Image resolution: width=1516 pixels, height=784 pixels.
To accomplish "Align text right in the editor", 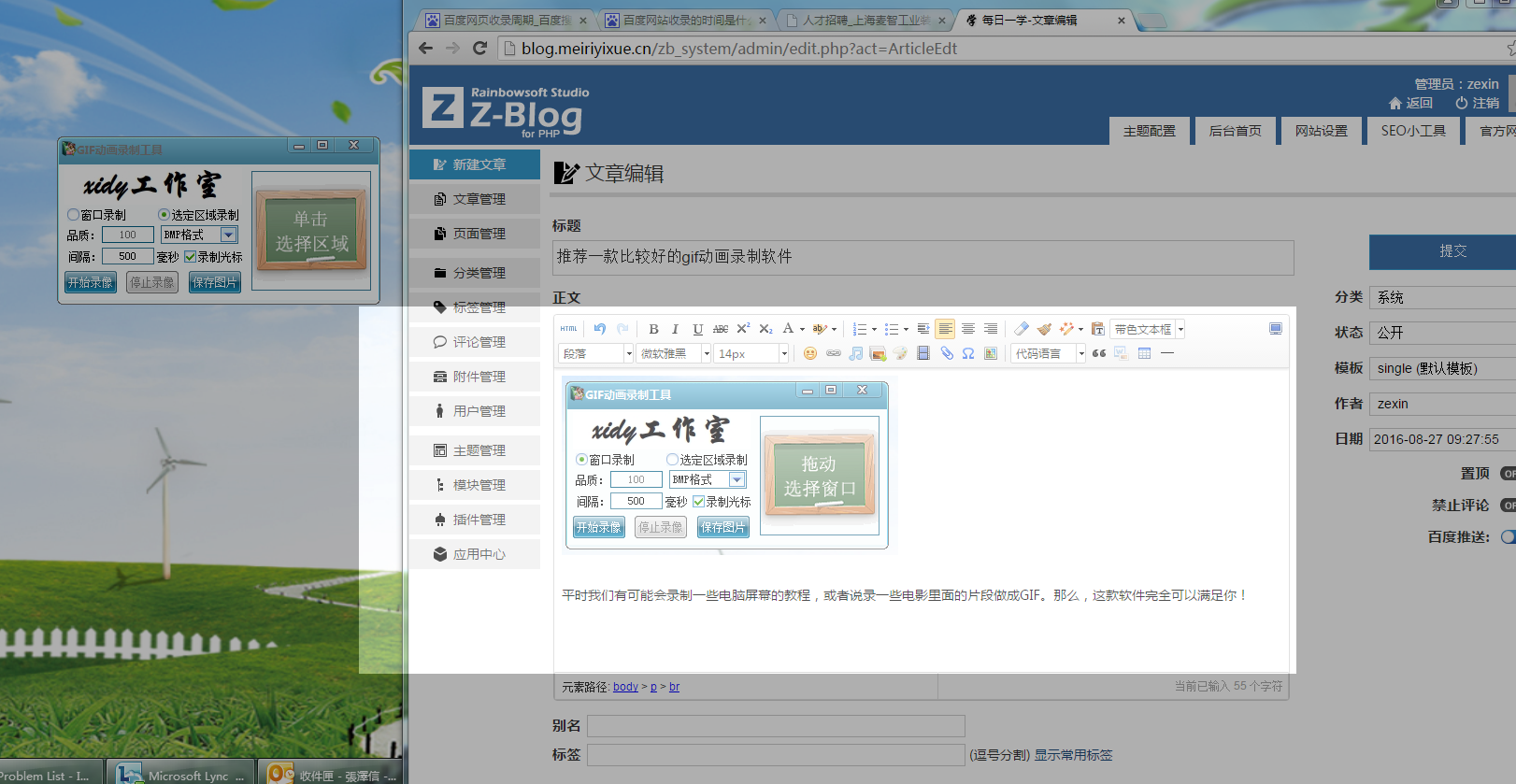I will 991,329.
